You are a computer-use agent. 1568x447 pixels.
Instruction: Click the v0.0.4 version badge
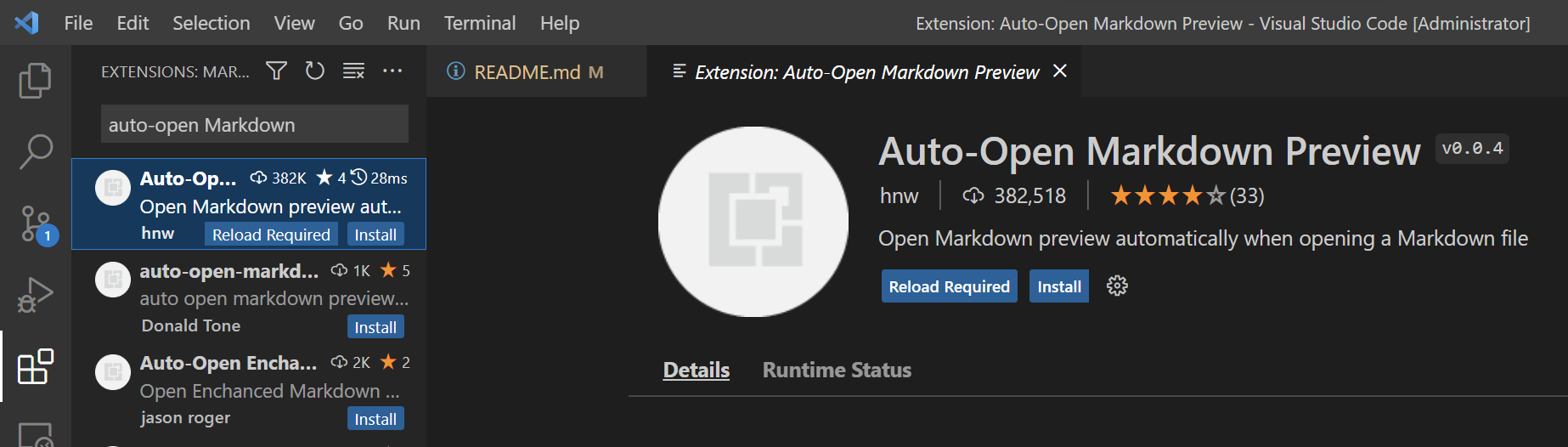[1472, 148]
